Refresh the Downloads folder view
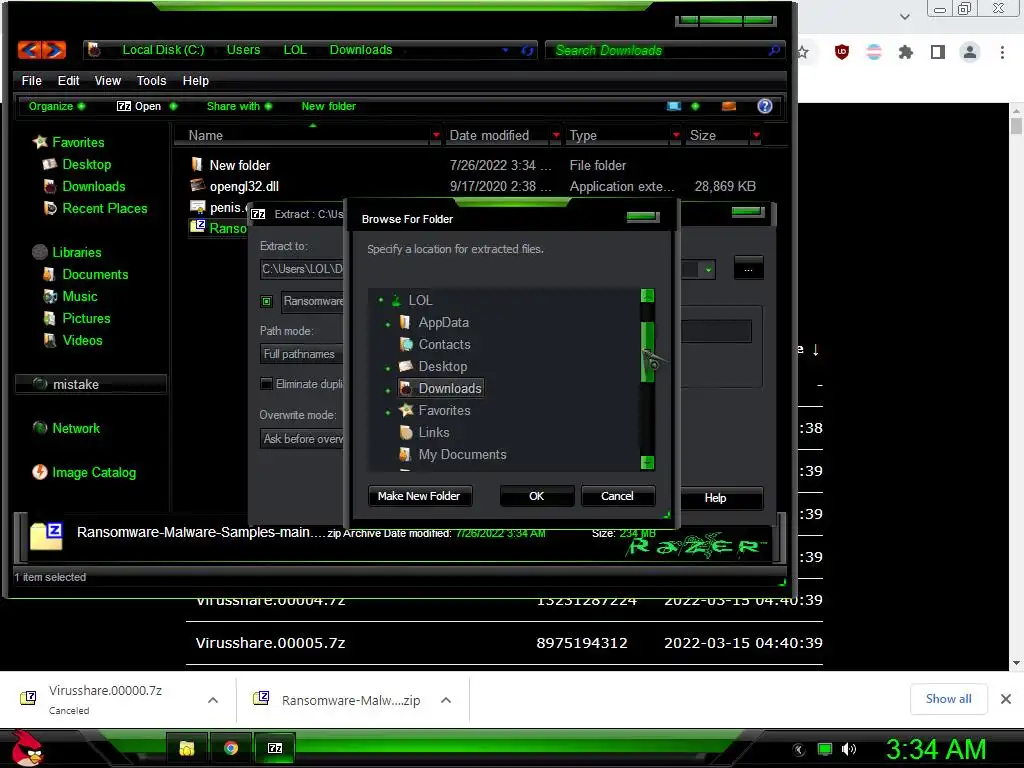This screenshot has height=768, width=1024. click(527, 50)
